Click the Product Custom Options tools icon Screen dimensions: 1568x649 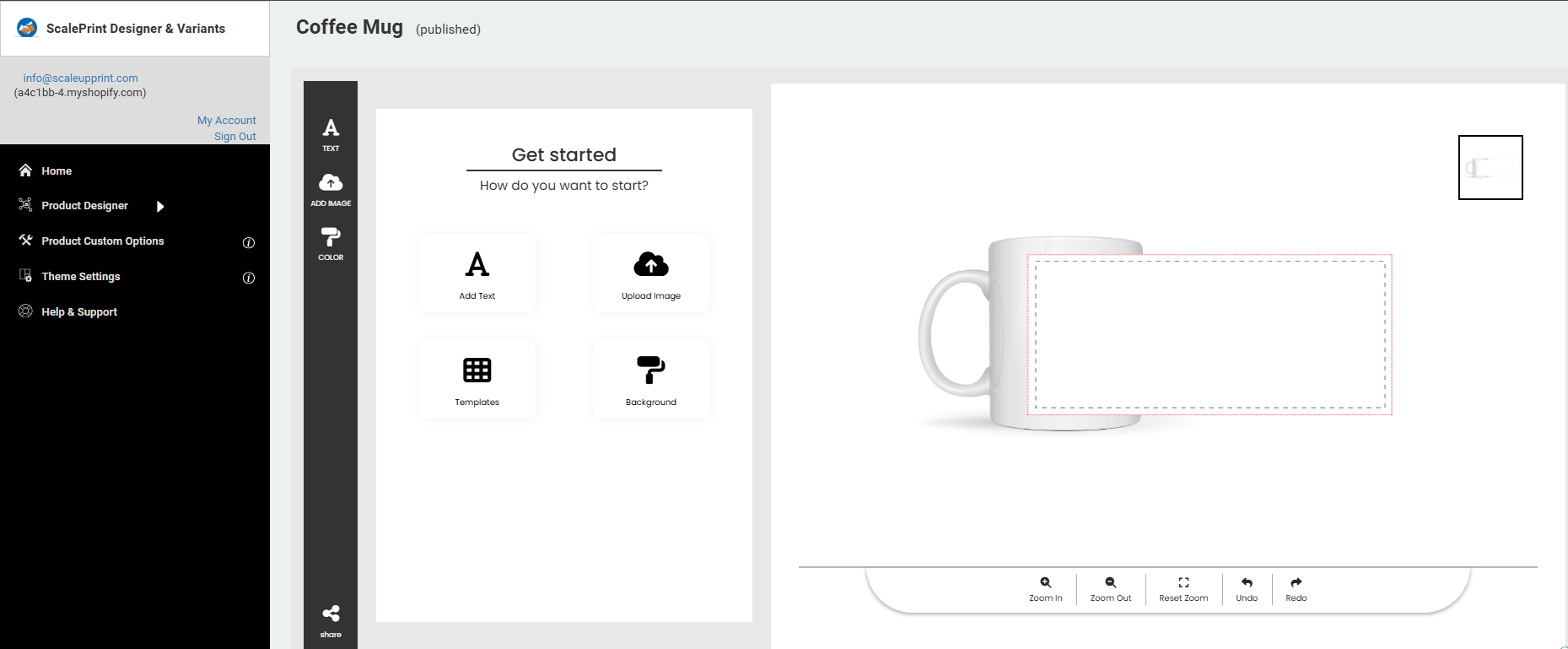coord(25,240)
